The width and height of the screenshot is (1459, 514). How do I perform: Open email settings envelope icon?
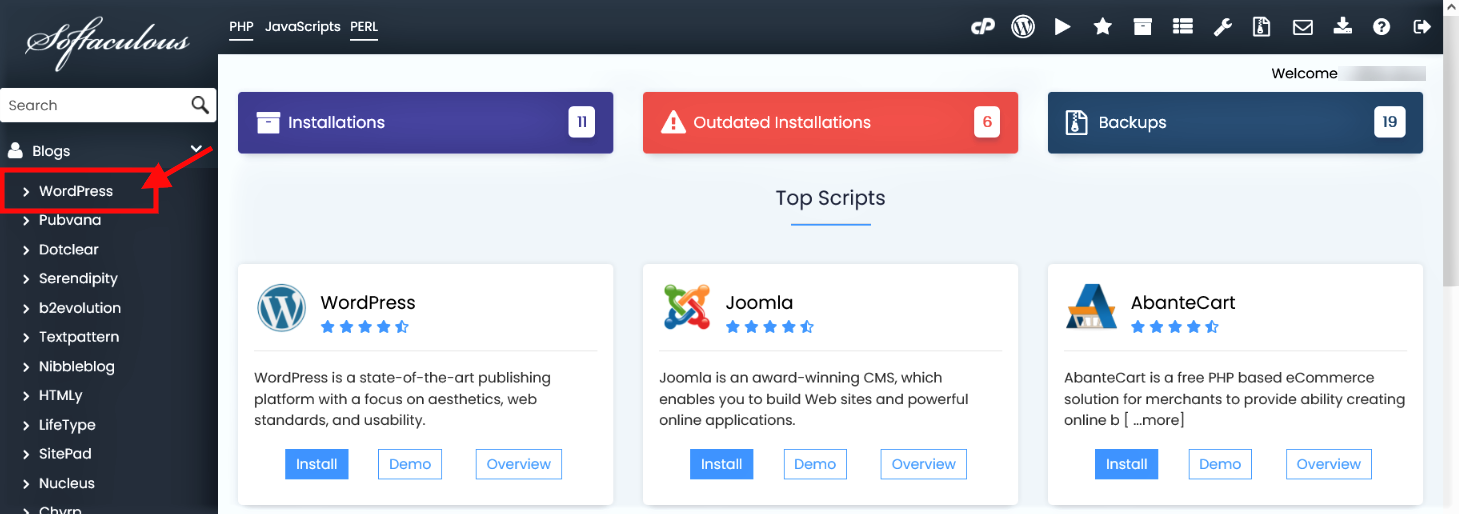[1302, 27]
